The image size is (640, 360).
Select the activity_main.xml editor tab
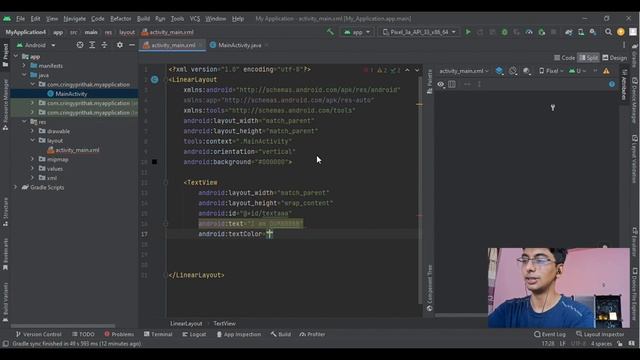pyautogui.click(x=173, y=45)
